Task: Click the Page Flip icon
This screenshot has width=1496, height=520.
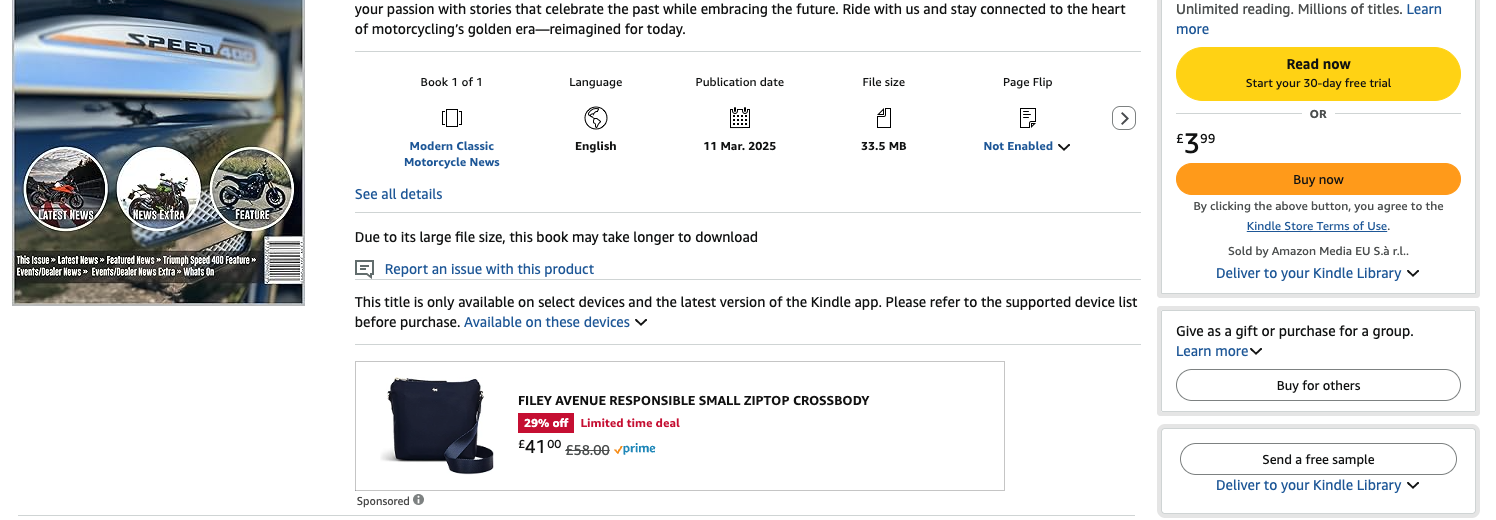Action: pos(1028,118)
